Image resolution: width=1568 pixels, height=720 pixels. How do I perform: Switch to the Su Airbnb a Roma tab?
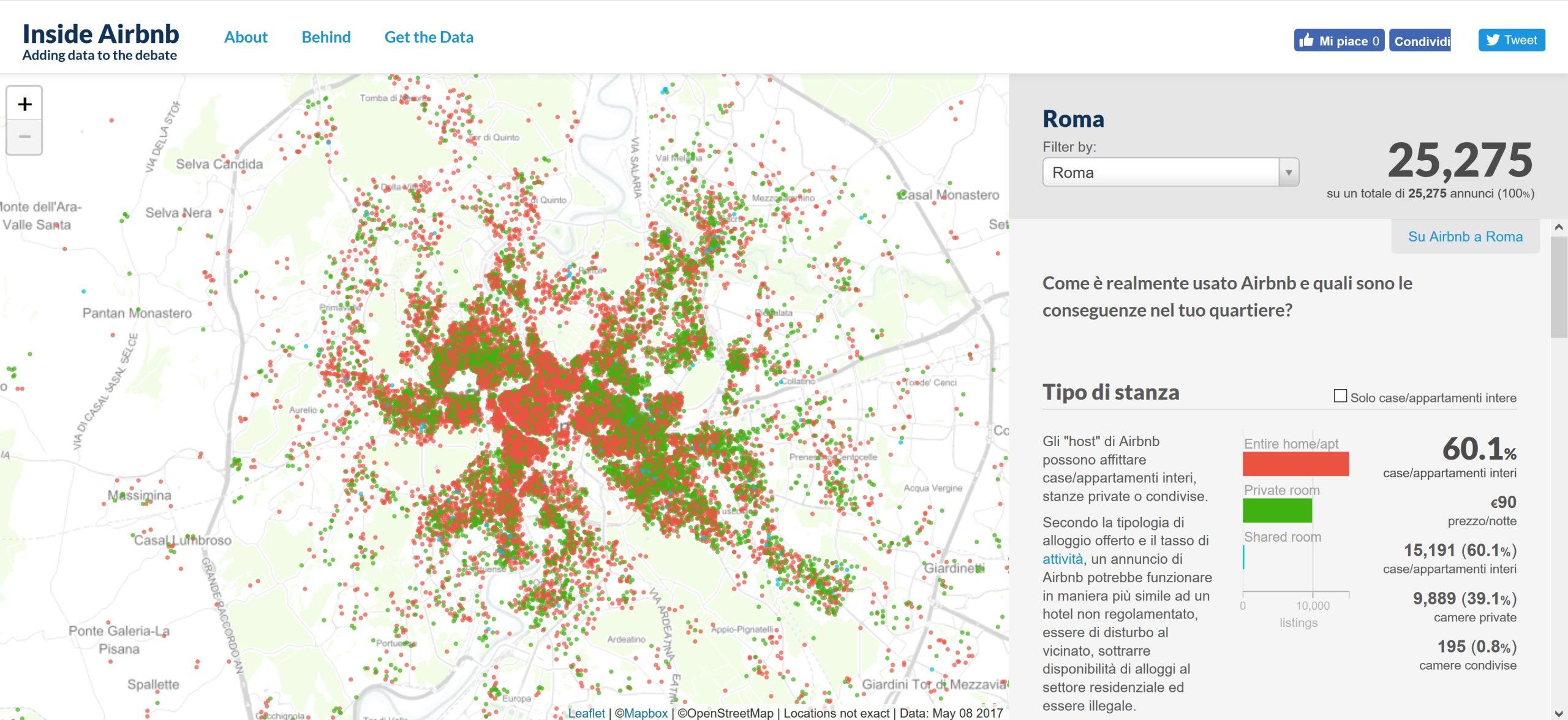1465,237
